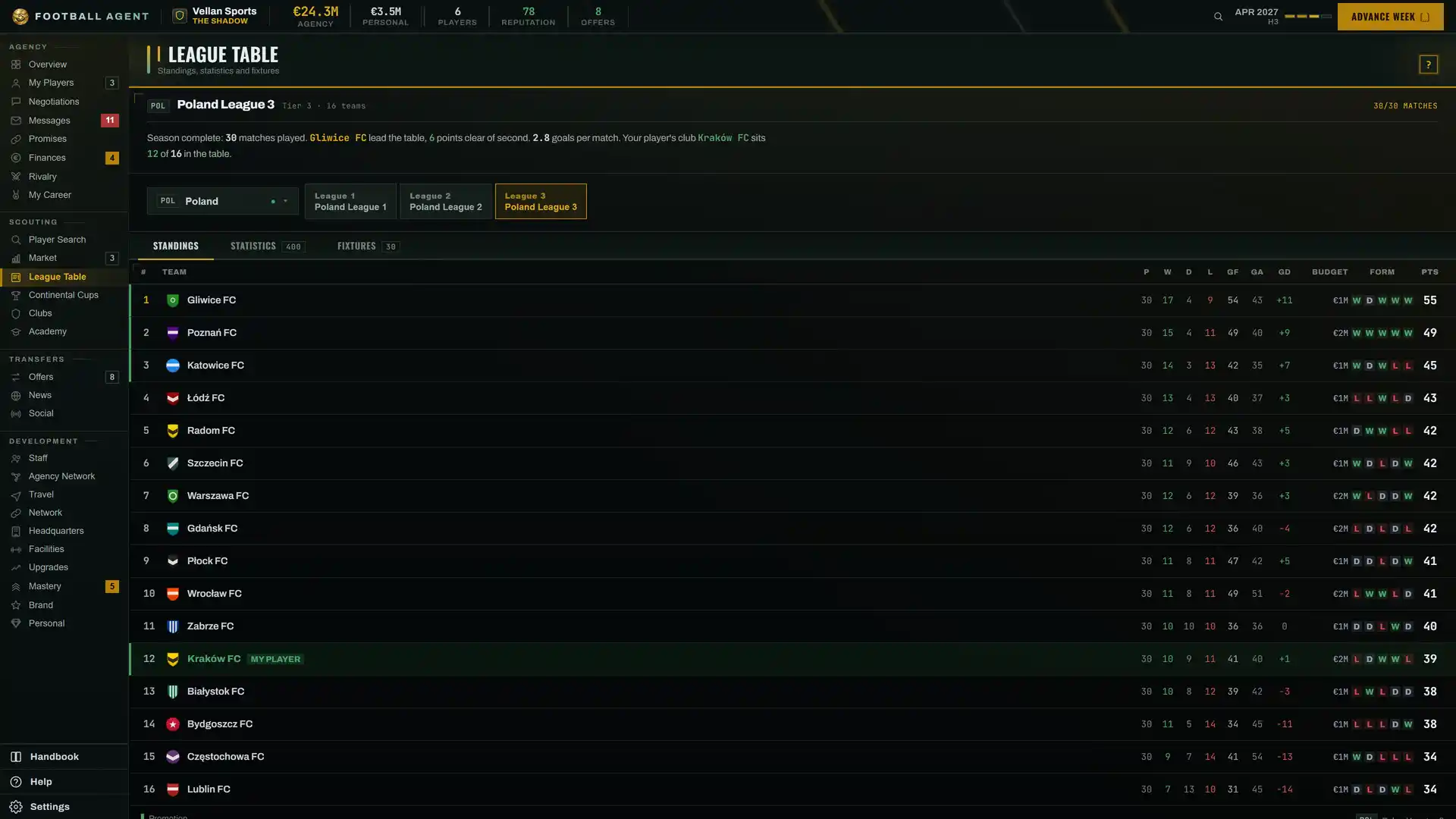
Task: Click the Gdańsk FC club crest
Action: (173, 529)
